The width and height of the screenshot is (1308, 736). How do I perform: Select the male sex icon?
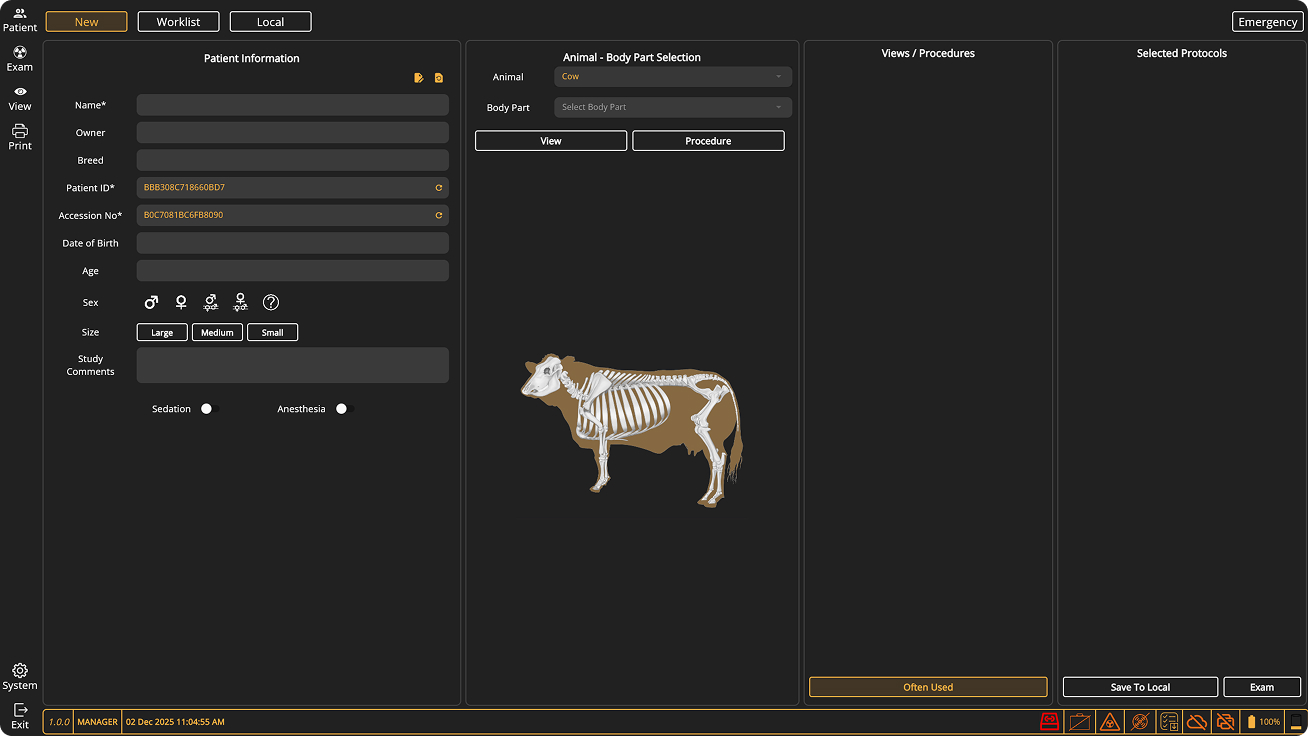coord(151,302)
